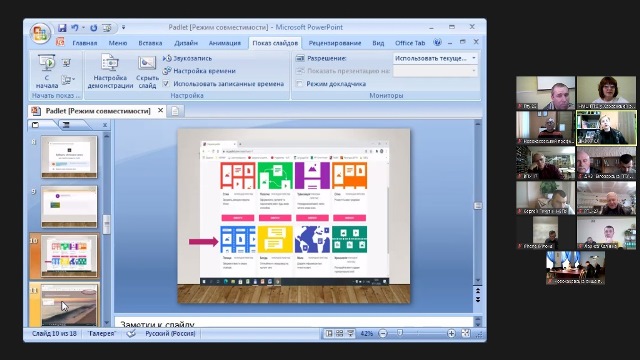Click Русский (Россия) language in status bar
640x360 pixels.
coord(170,333)
